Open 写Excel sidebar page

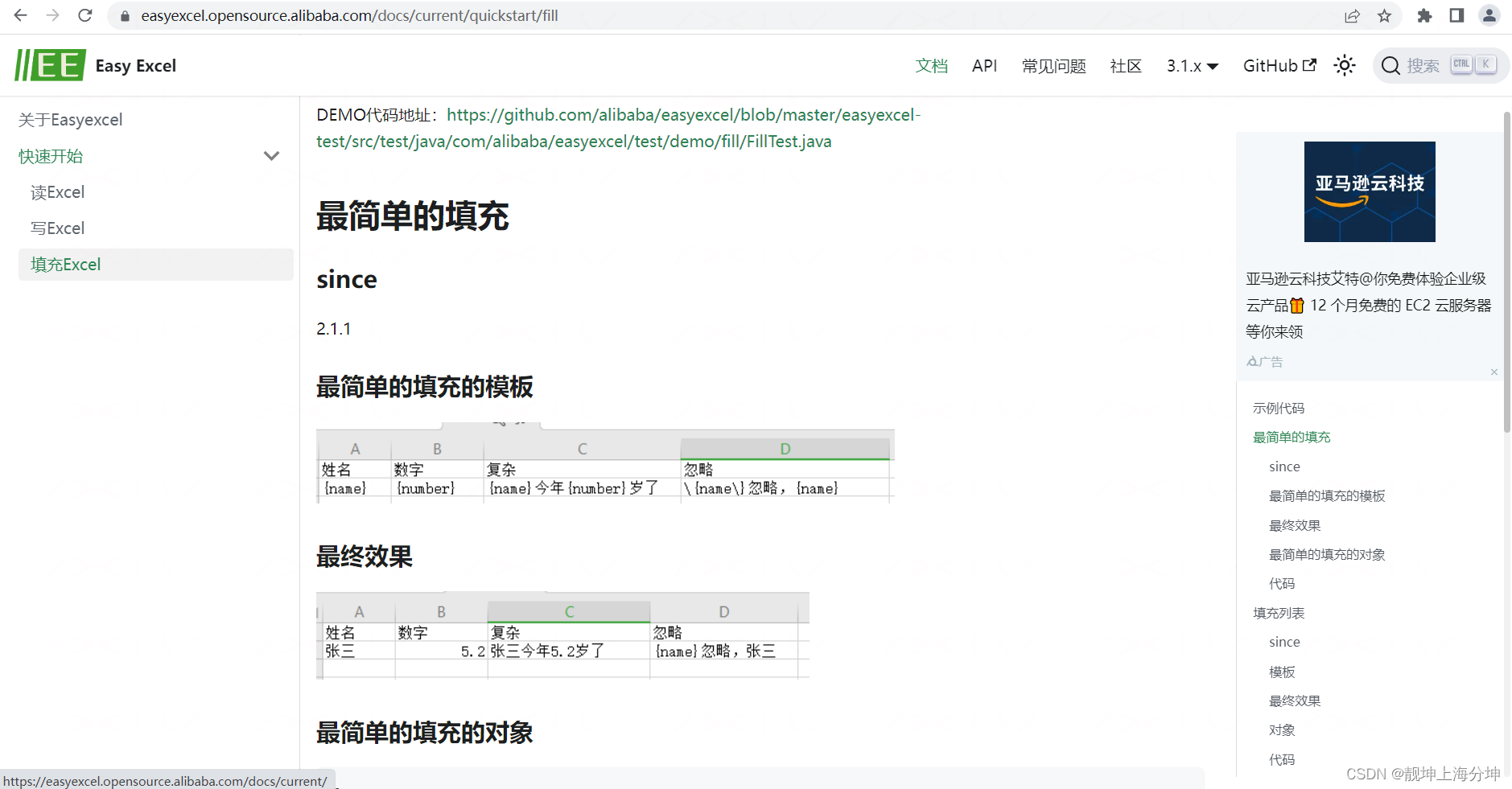click(57, 228)
